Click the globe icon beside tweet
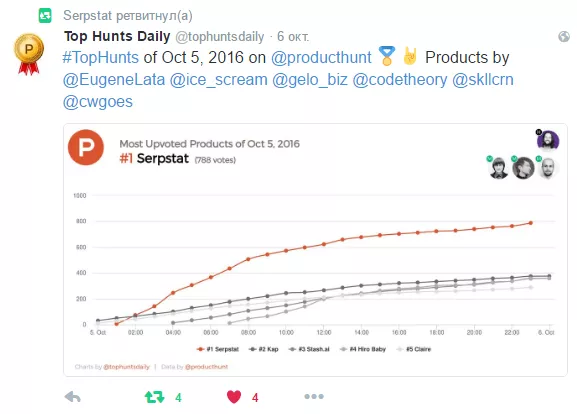Image resolution: width=577 pixels, height=414 pixels. (564, 36)
